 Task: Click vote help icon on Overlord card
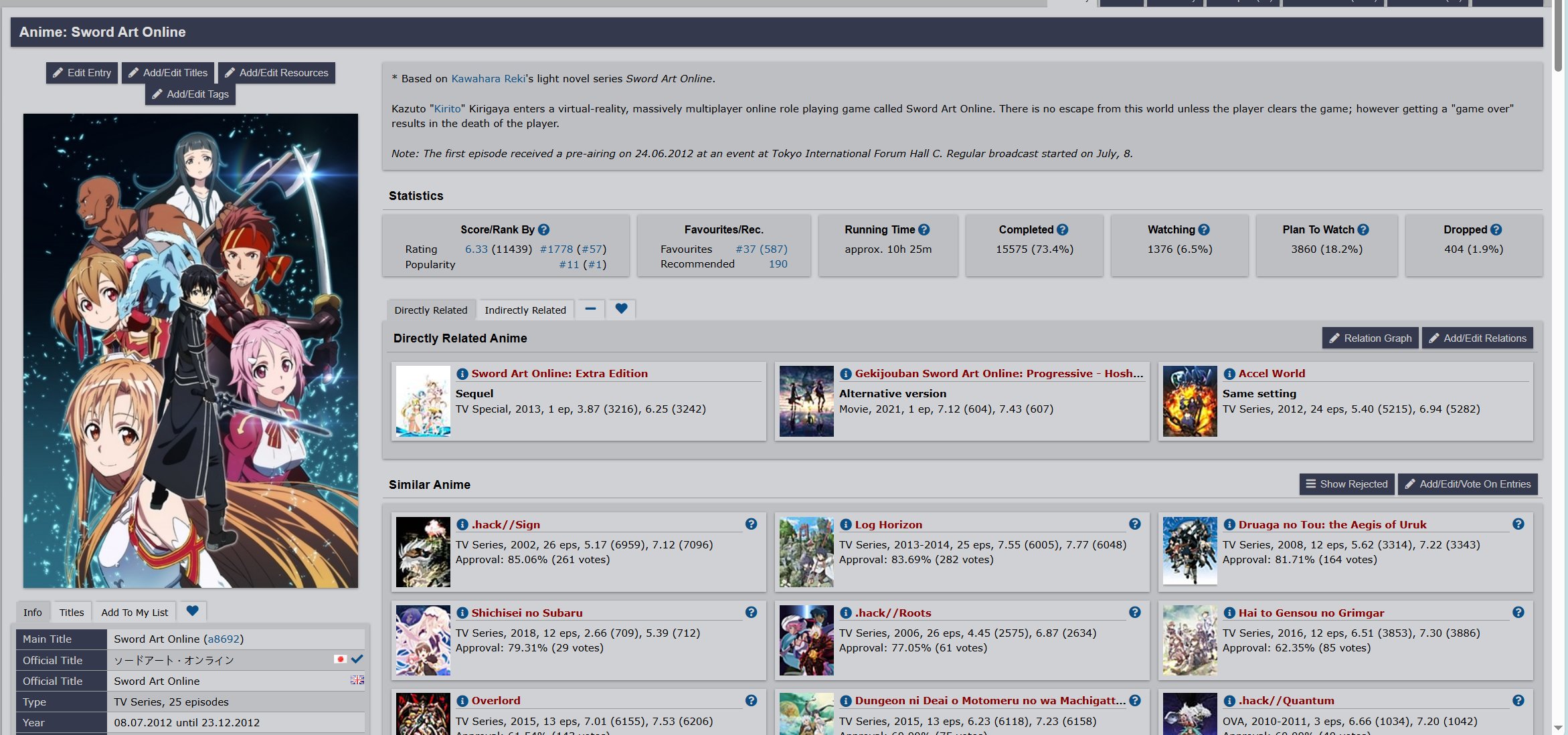(751, 700)
